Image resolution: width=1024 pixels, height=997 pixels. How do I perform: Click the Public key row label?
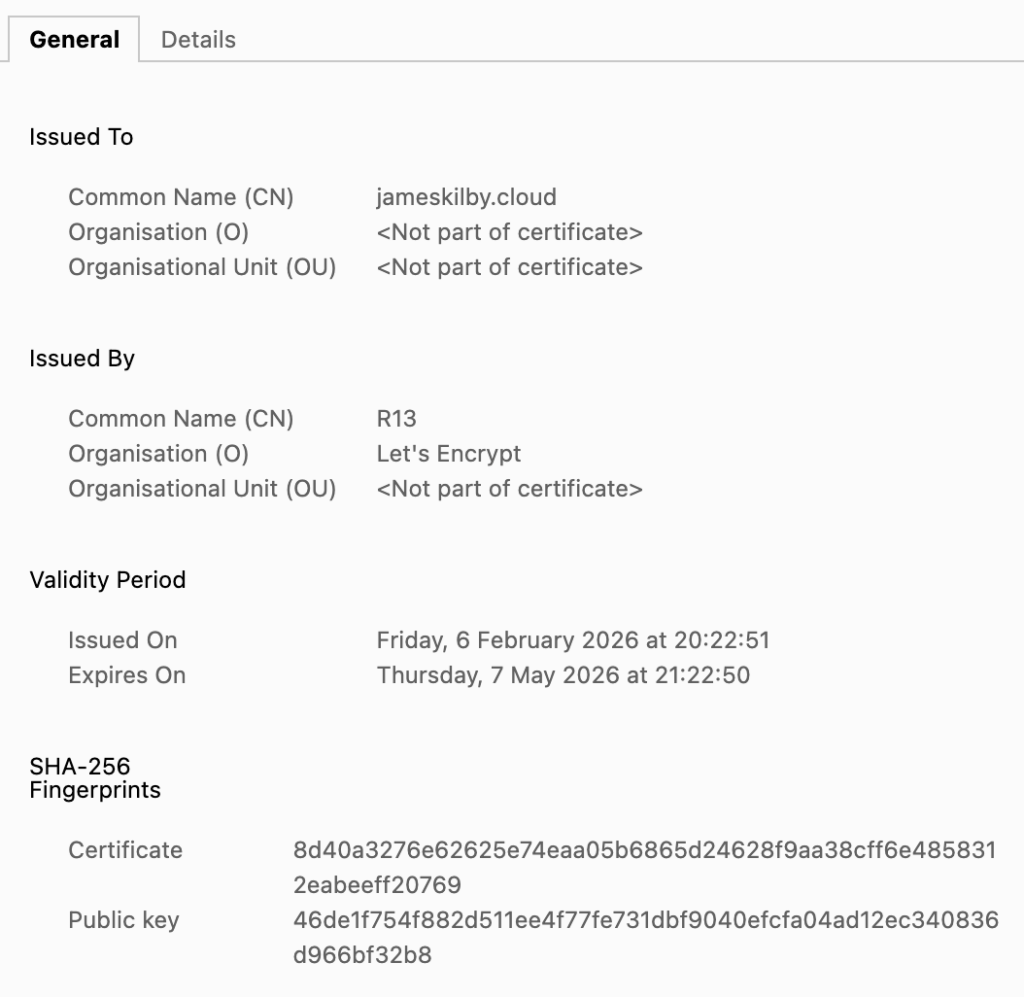tap(123, 920)
